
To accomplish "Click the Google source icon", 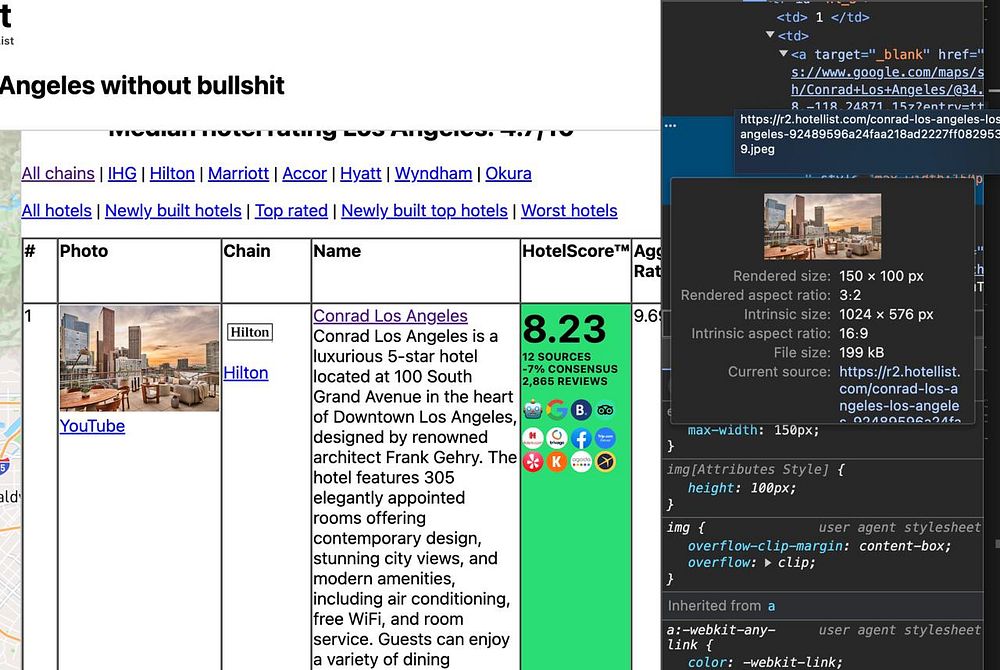I will (x=557, y=410).
